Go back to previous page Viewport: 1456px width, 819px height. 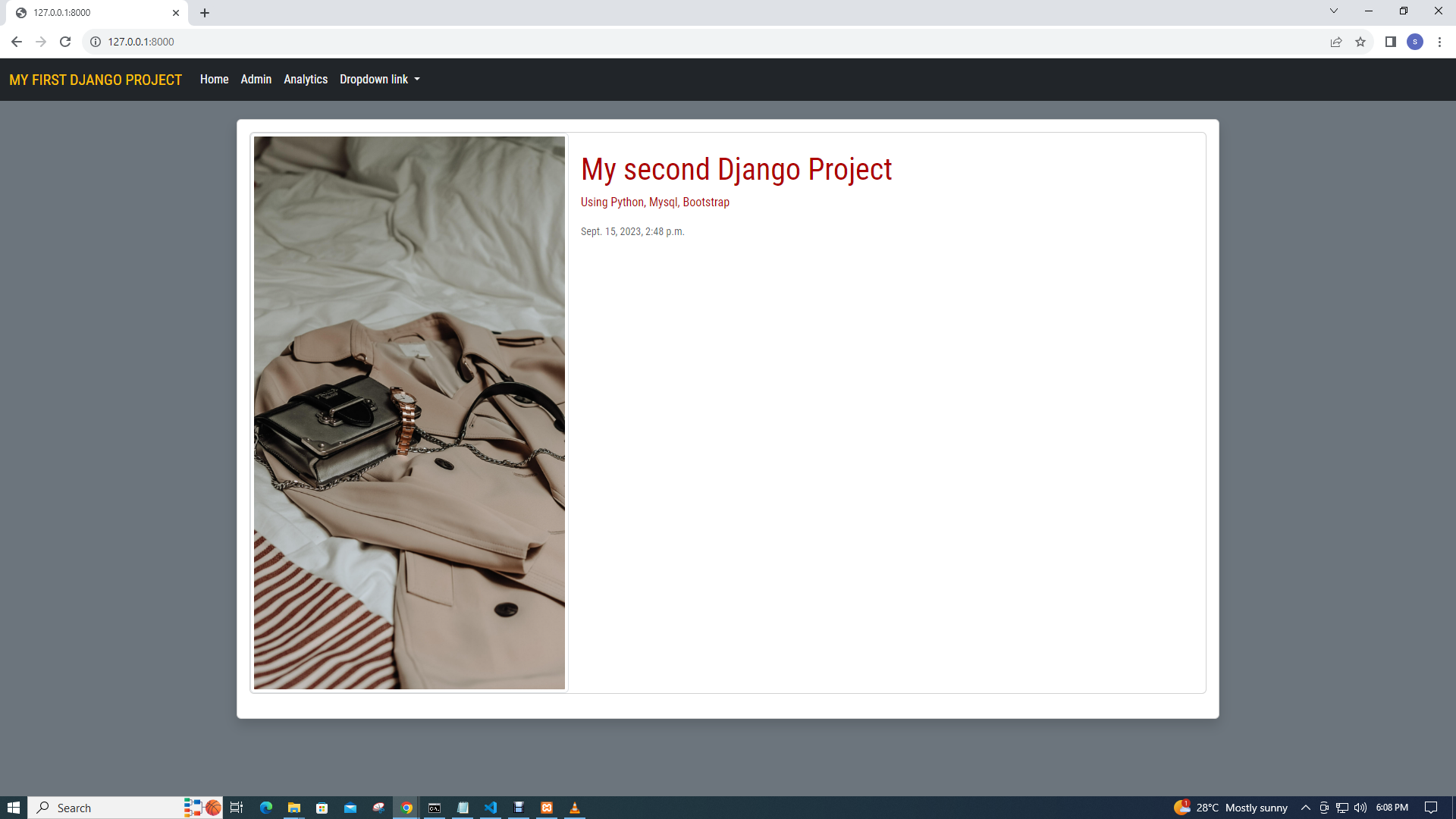17,42
